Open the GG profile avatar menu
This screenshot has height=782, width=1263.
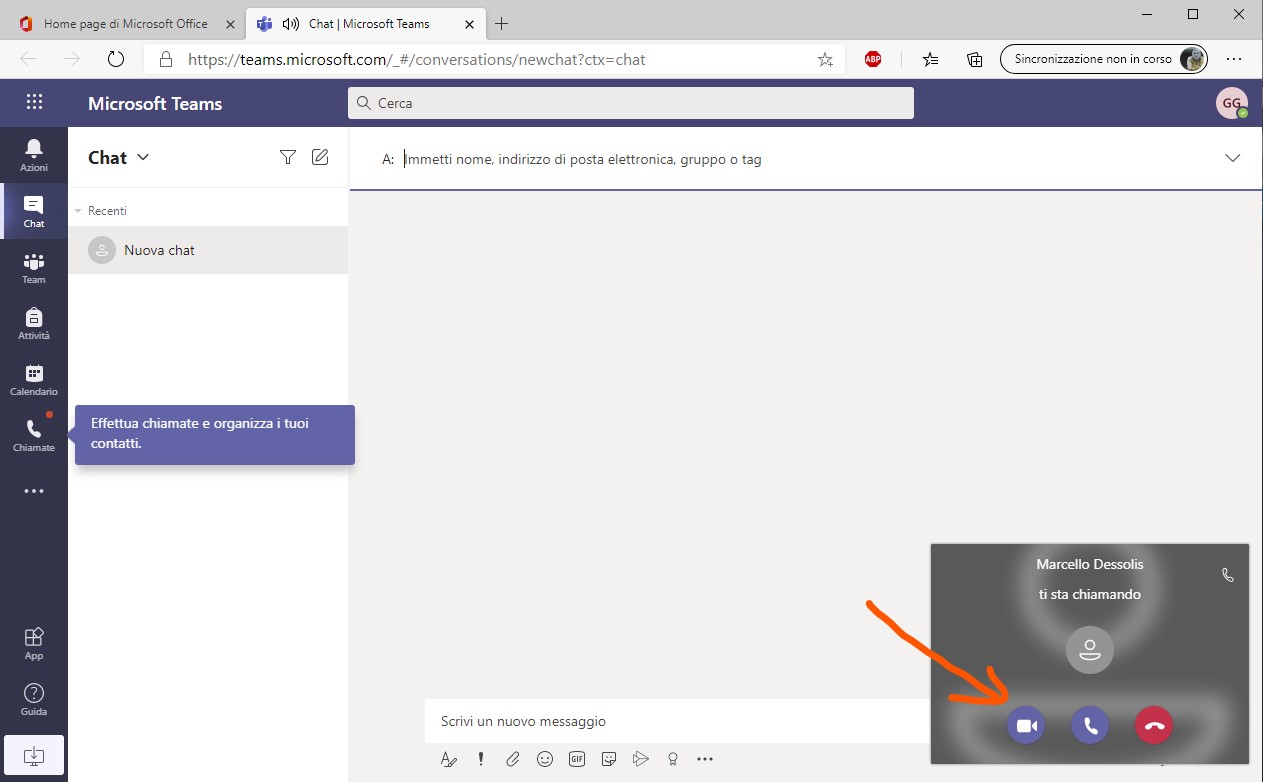(1232, 103)
